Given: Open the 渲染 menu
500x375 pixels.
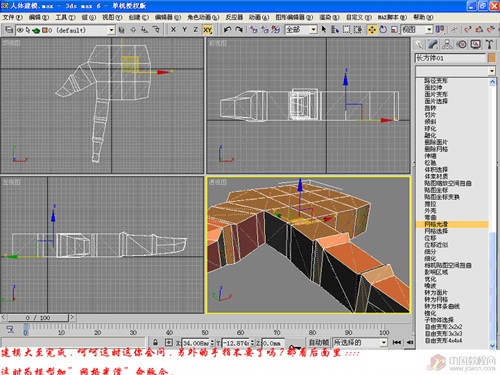Looking at the screenshot, I should tap(329, 17).
